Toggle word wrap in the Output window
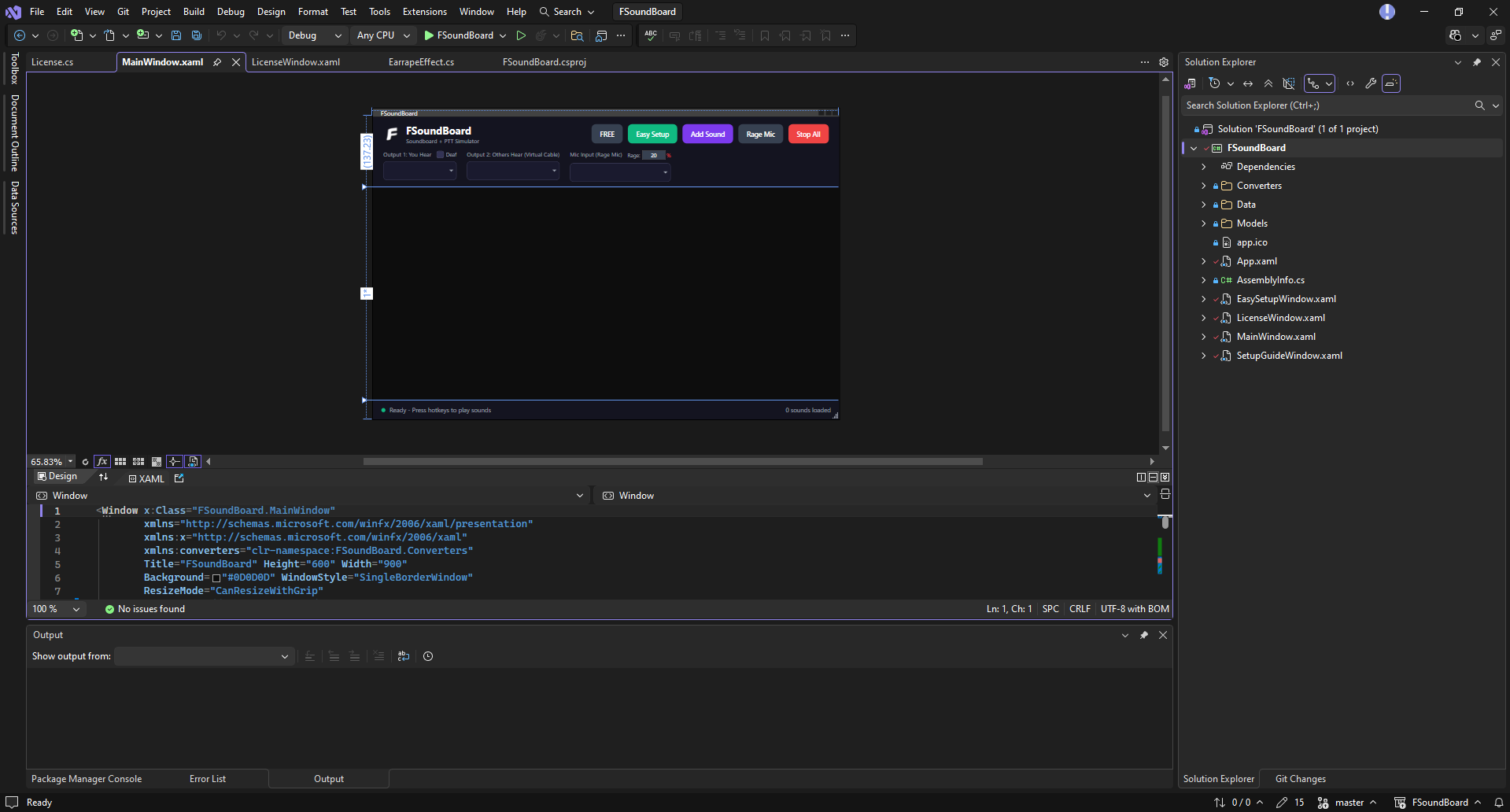The image size is (1510, 812). click(x=404, y=656)
